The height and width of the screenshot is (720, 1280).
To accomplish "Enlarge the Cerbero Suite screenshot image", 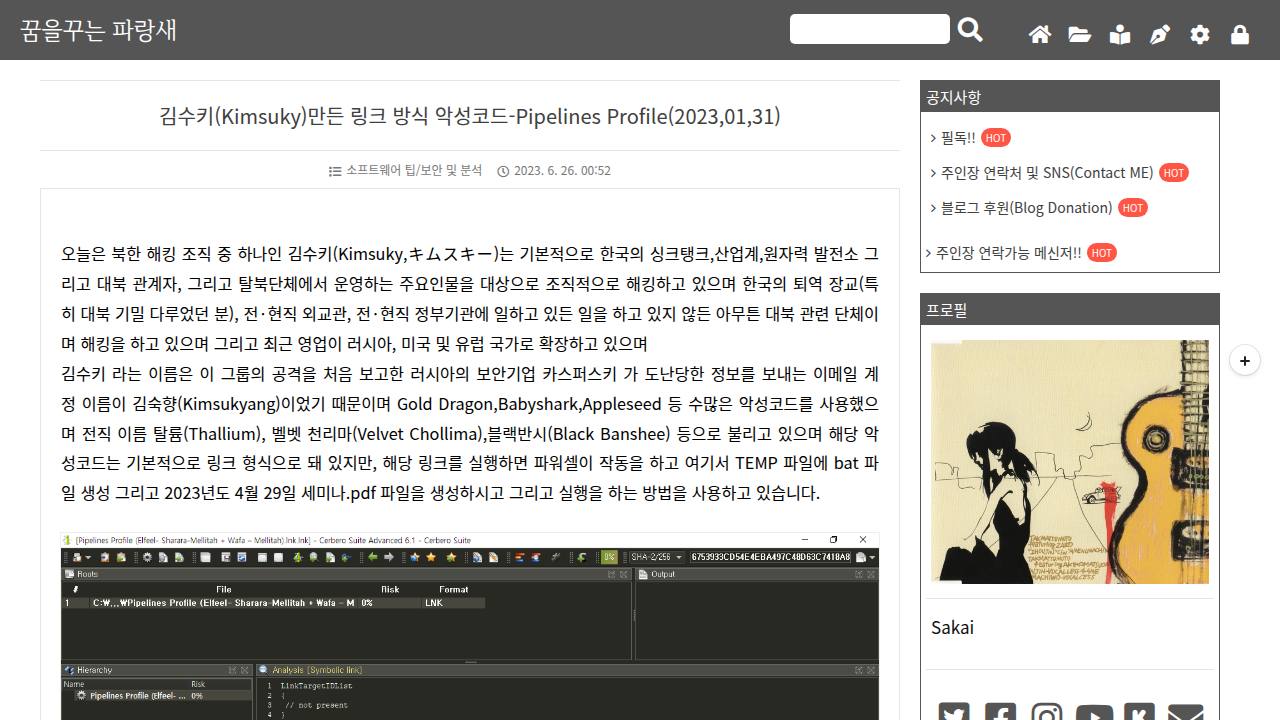I will pyautogui.click(x=470, y=626).
